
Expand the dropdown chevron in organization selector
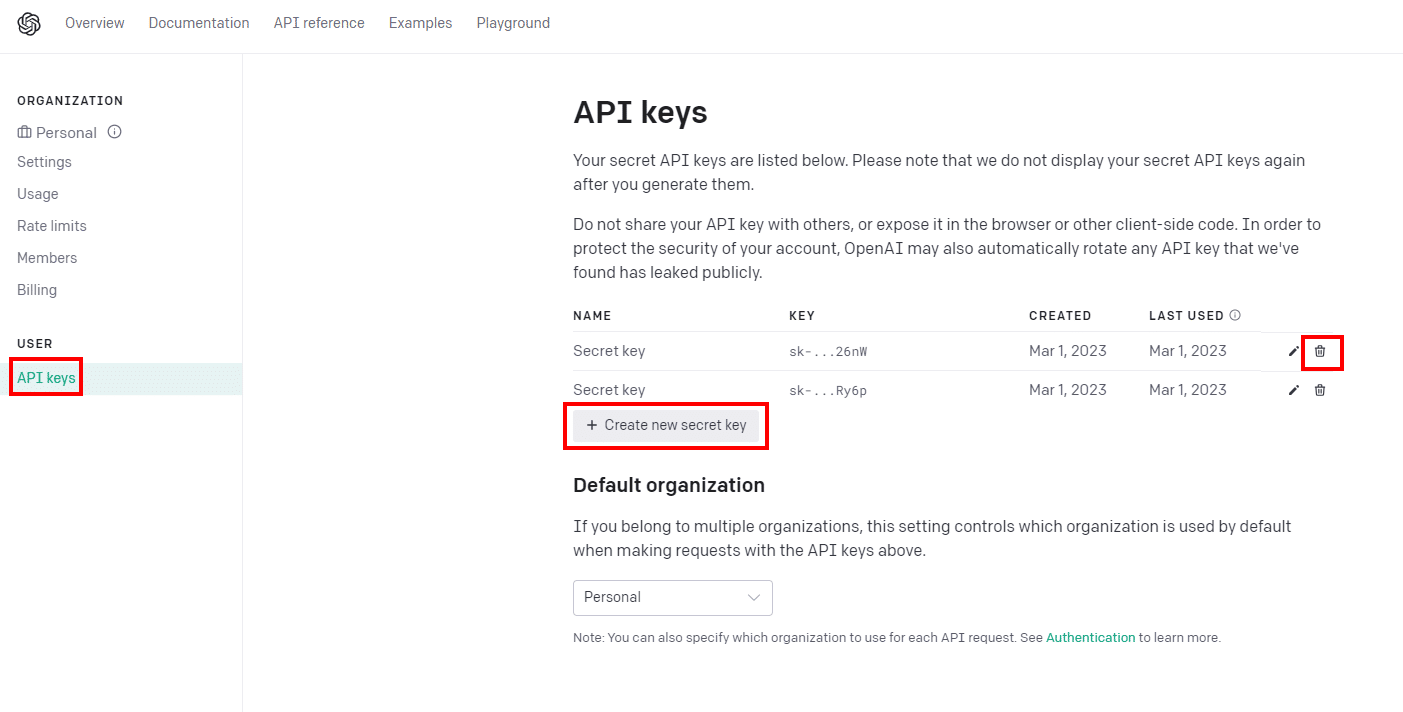[x=755, y=598]
